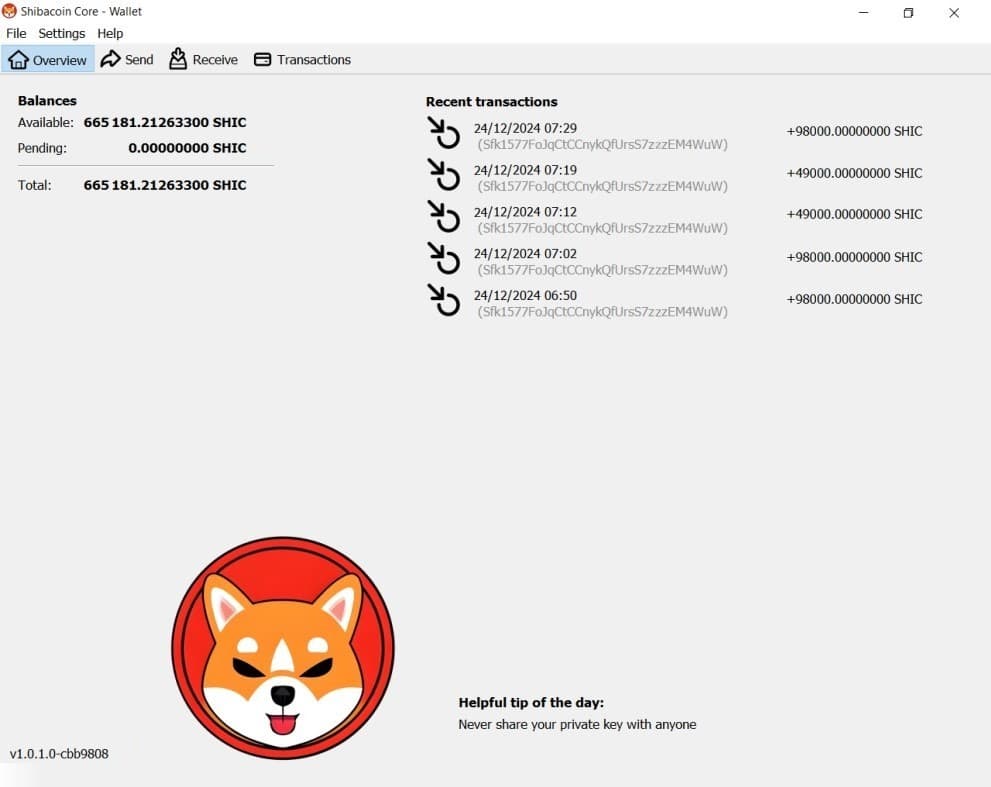Select the +49000.00000000 SHIC transaction entry
This screenshot has height=787, width=991.
(x=855, y=173)
